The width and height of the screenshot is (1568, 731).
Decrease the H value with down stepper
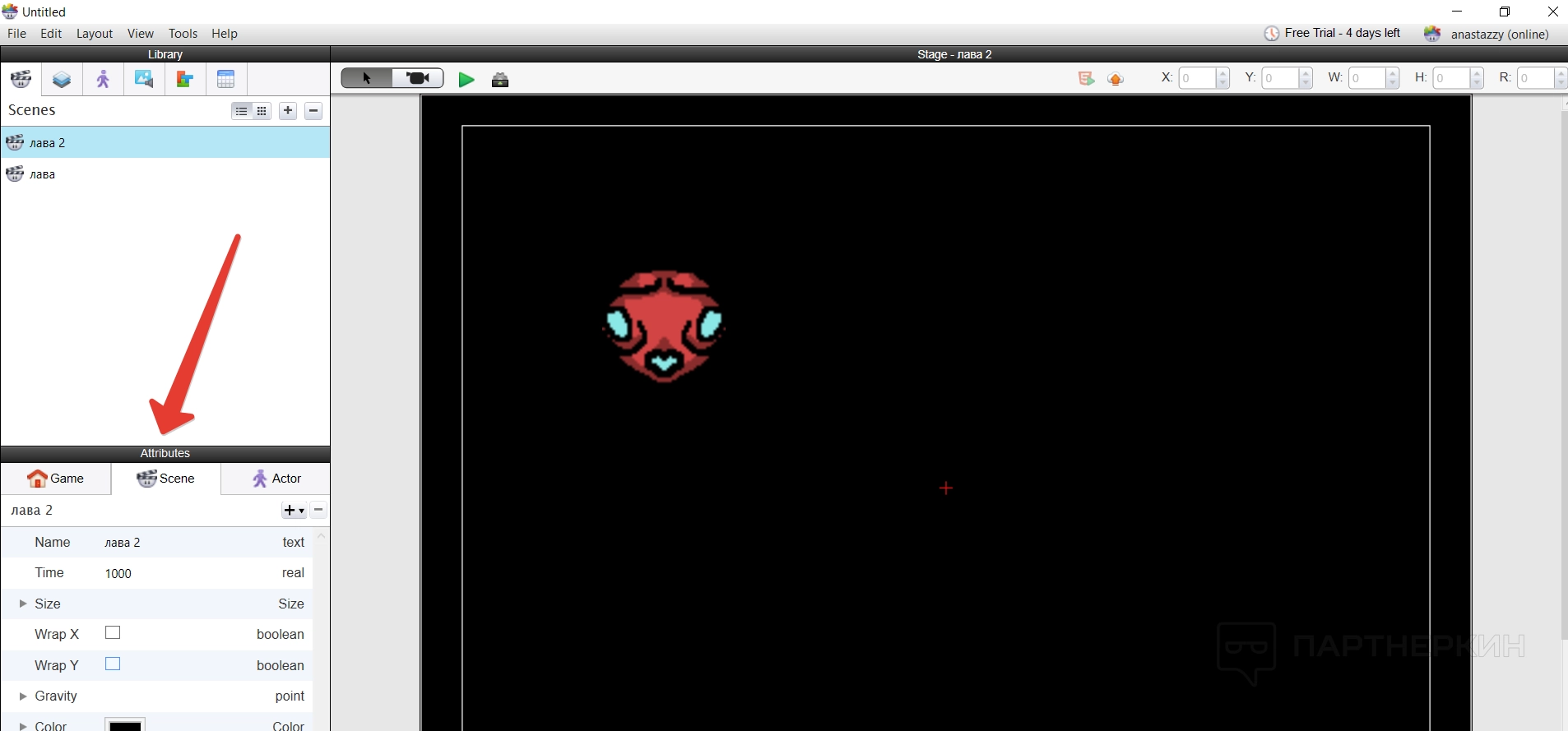(x=1477, y=83)
